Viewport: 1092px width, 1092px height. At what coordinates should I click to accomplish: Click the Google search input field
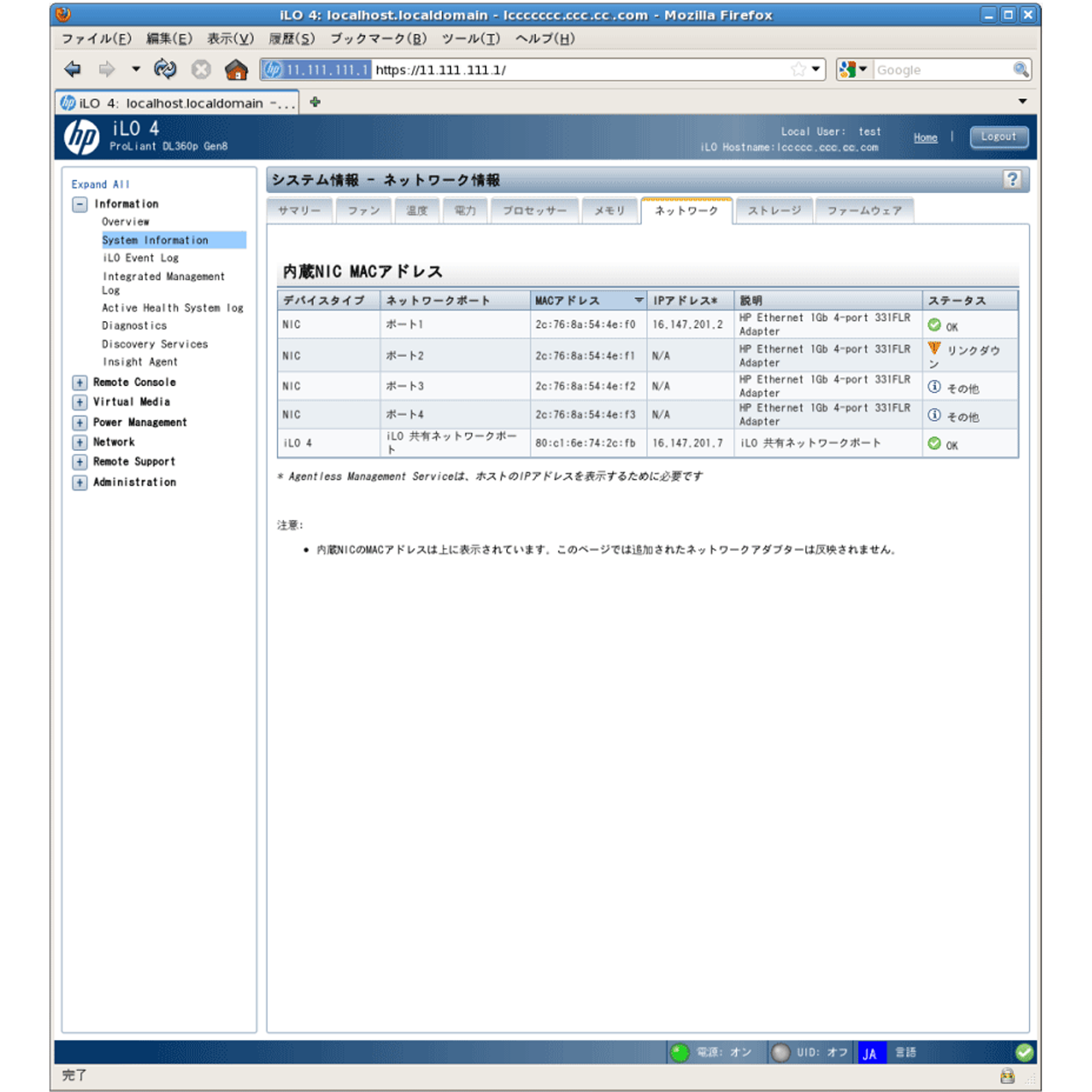[x=942, y=70]
